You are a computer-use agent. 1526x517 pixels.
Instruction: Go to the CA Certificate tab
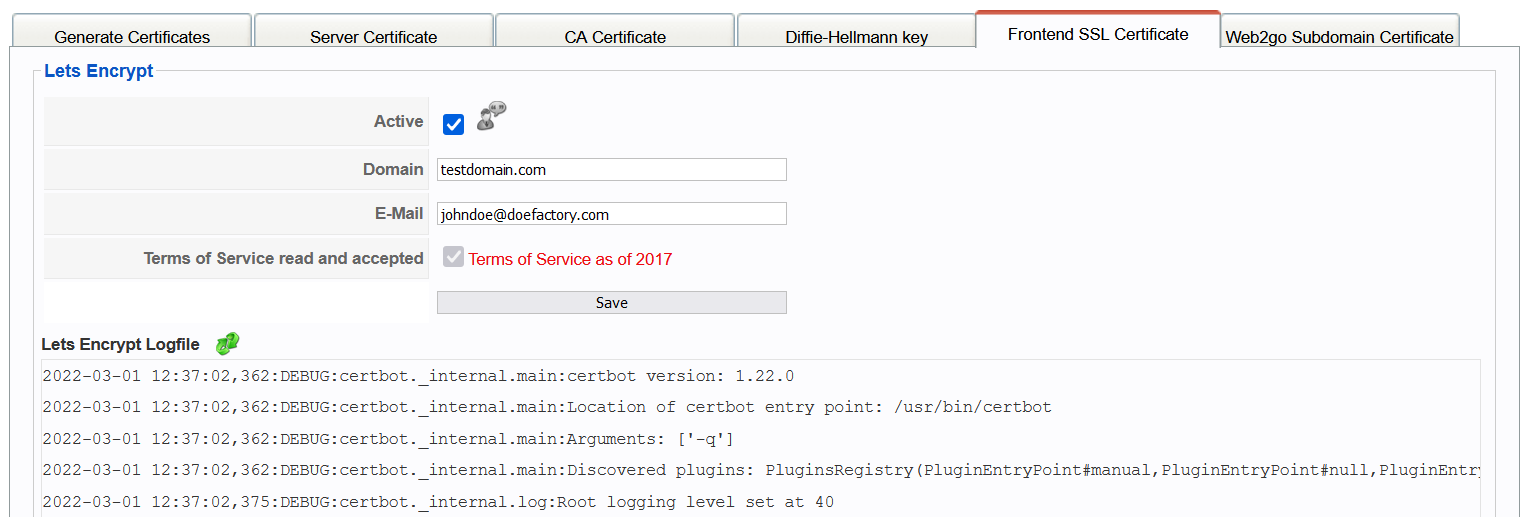[615, 32]
